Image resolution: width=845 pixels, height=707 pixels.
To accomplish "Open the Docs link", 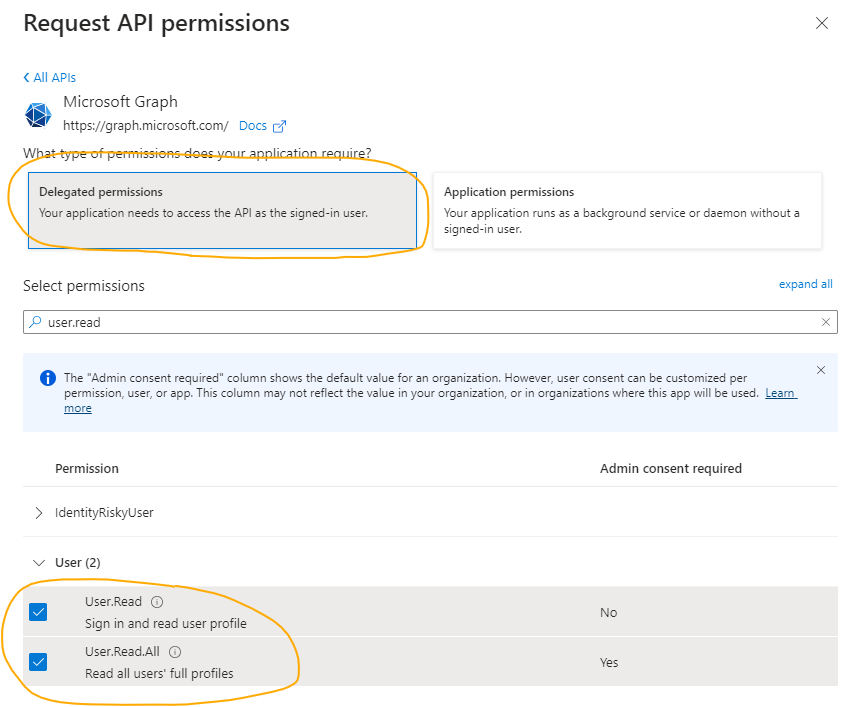I will [253, 126].
